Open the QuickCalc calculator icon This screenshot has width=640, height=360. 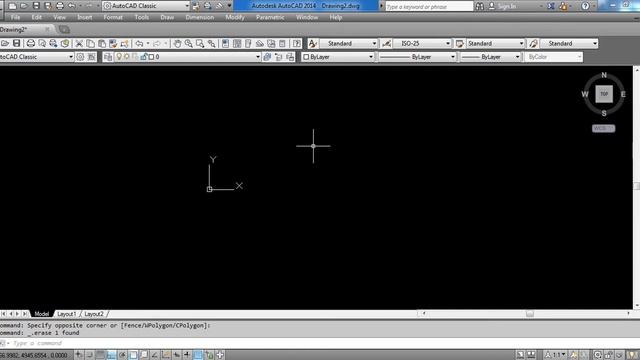(x=282, y=43)
